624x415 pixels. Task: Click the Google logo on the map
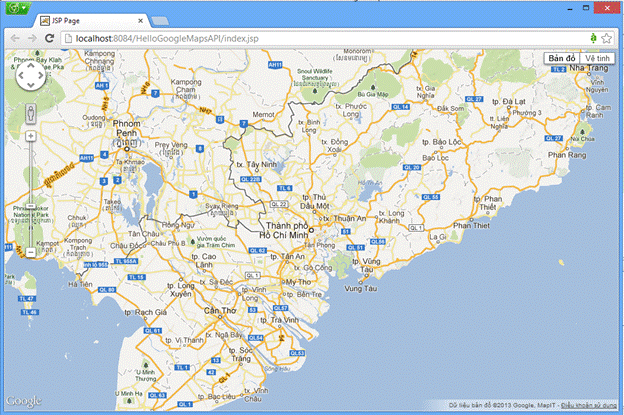23,401
